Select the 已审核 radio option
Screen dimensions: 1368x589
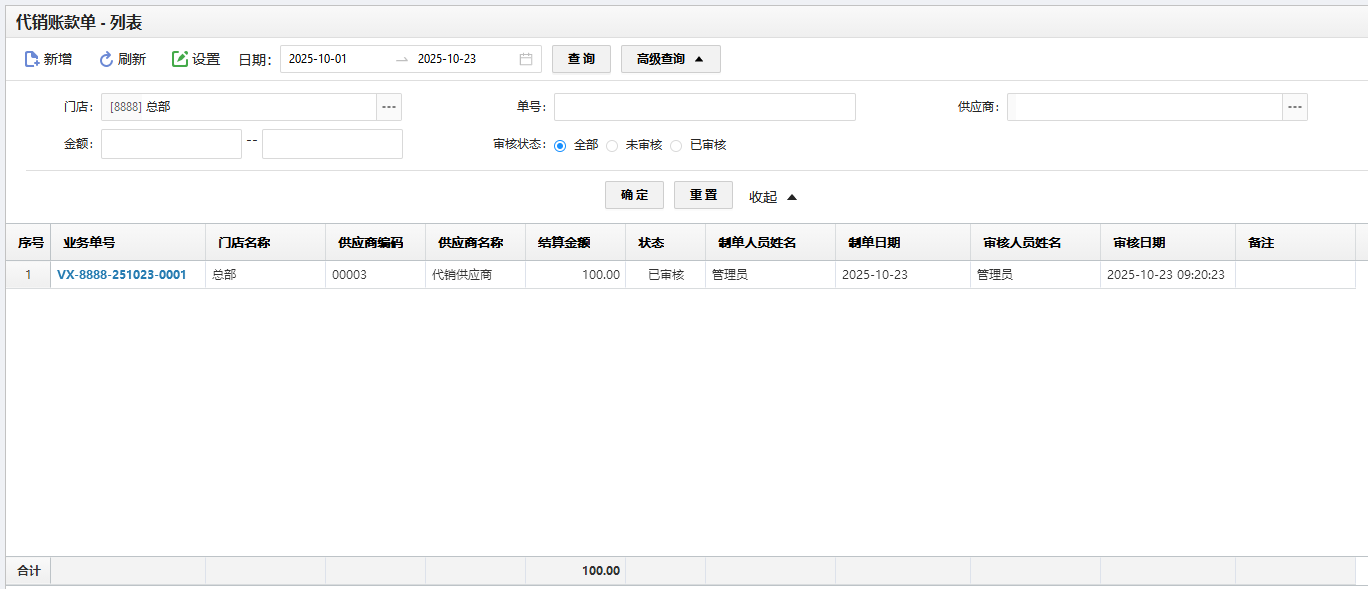tap(676, 145)
